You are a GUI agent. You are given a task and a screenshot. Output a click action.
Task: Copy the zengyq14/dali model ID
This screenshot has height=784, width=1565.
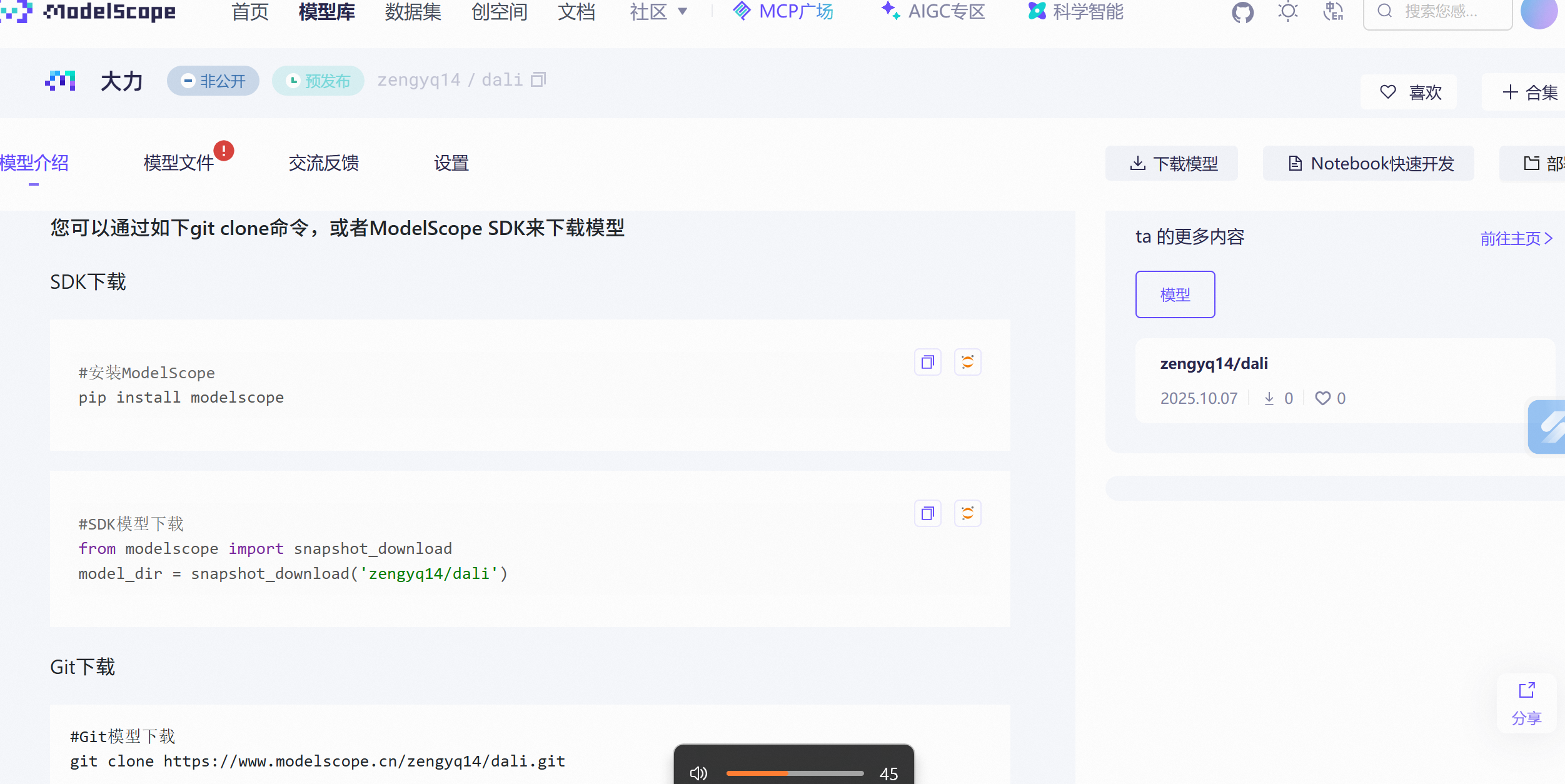click(x=538, y=80)
